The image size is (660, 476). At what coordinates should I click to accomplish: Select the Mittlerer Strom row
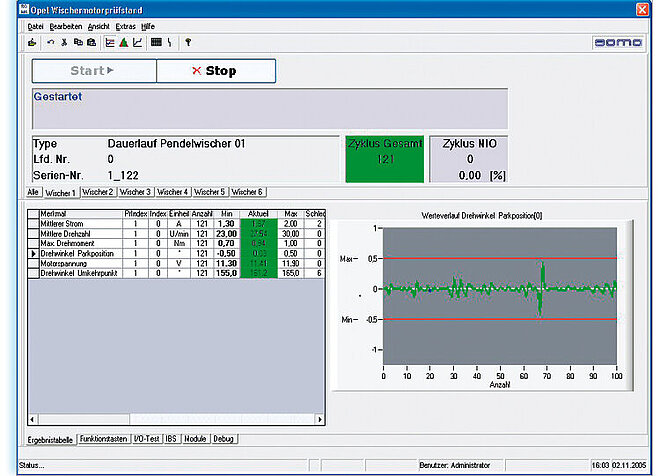176,223
